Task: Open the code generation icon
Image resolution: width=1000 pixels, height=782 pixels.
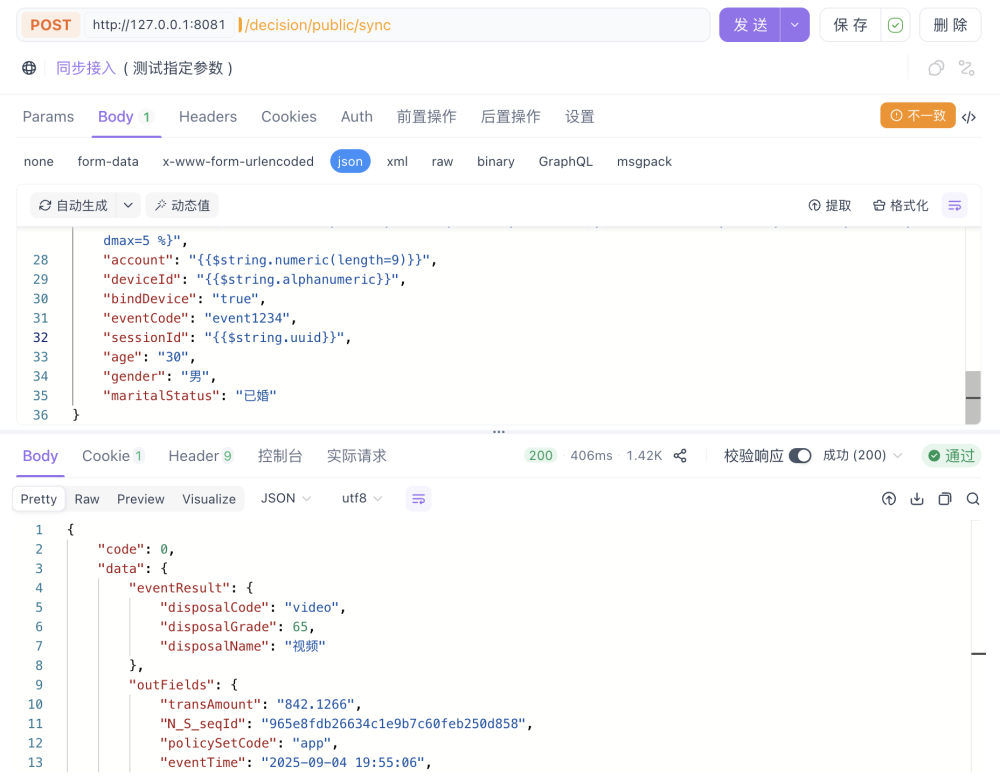Action: point(969,117)
